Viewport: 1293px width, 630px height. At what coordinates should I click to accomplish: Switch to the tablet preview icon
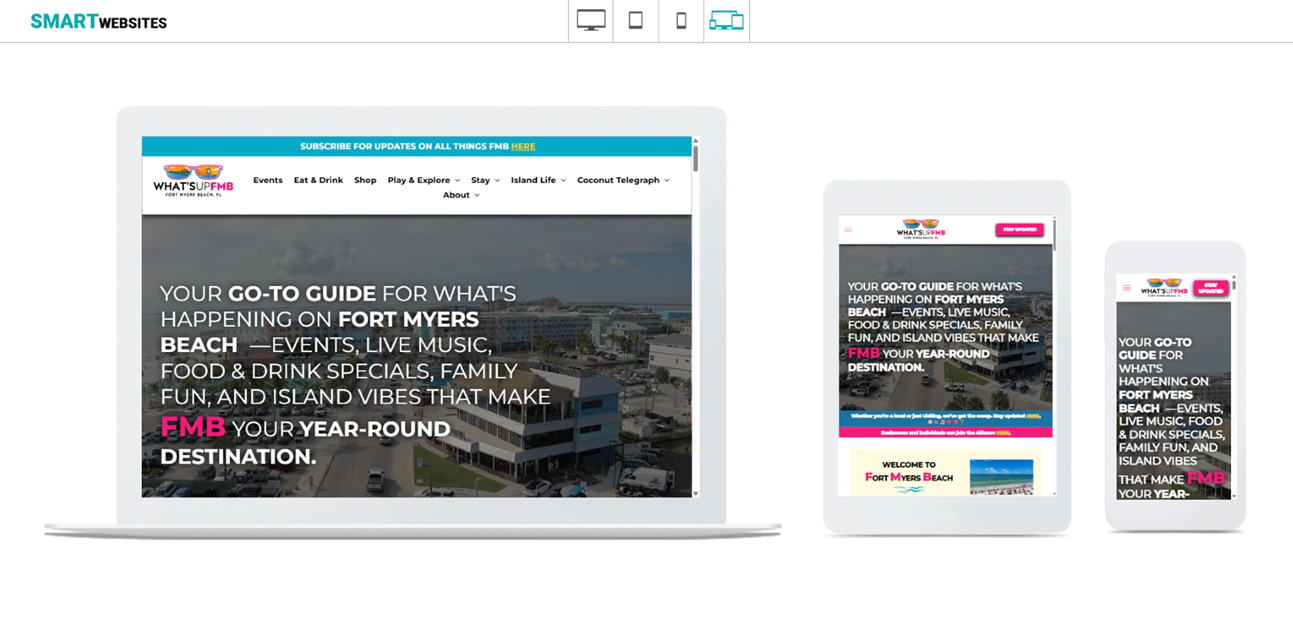[x=635, y=20]
